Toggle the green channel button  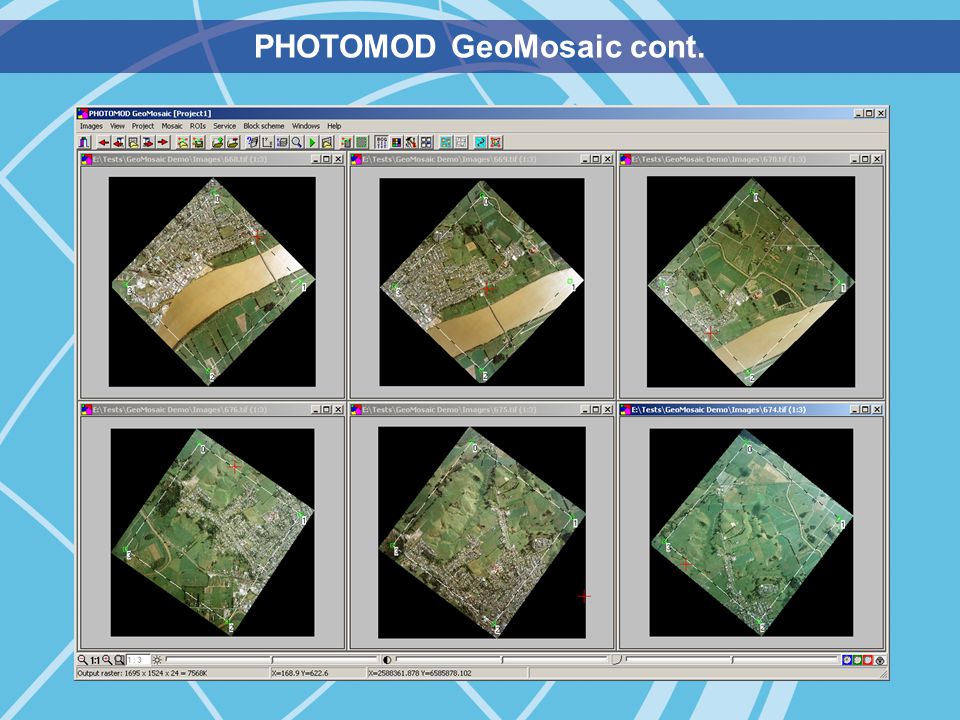(858, 660)
